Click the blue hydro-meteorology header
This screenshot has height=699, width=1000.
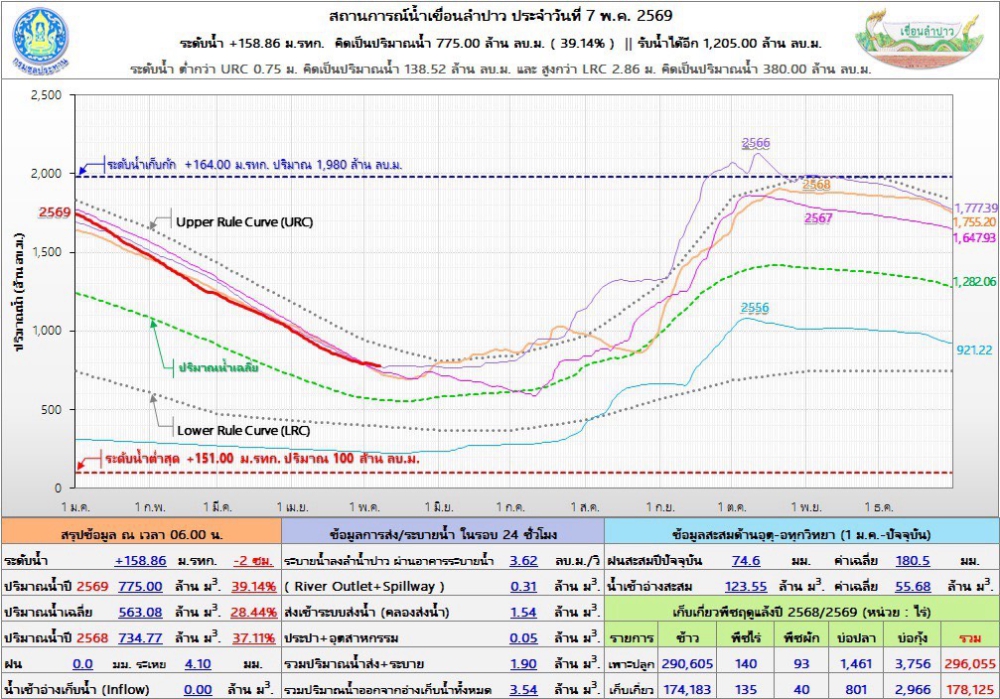[x=801, y=534]
